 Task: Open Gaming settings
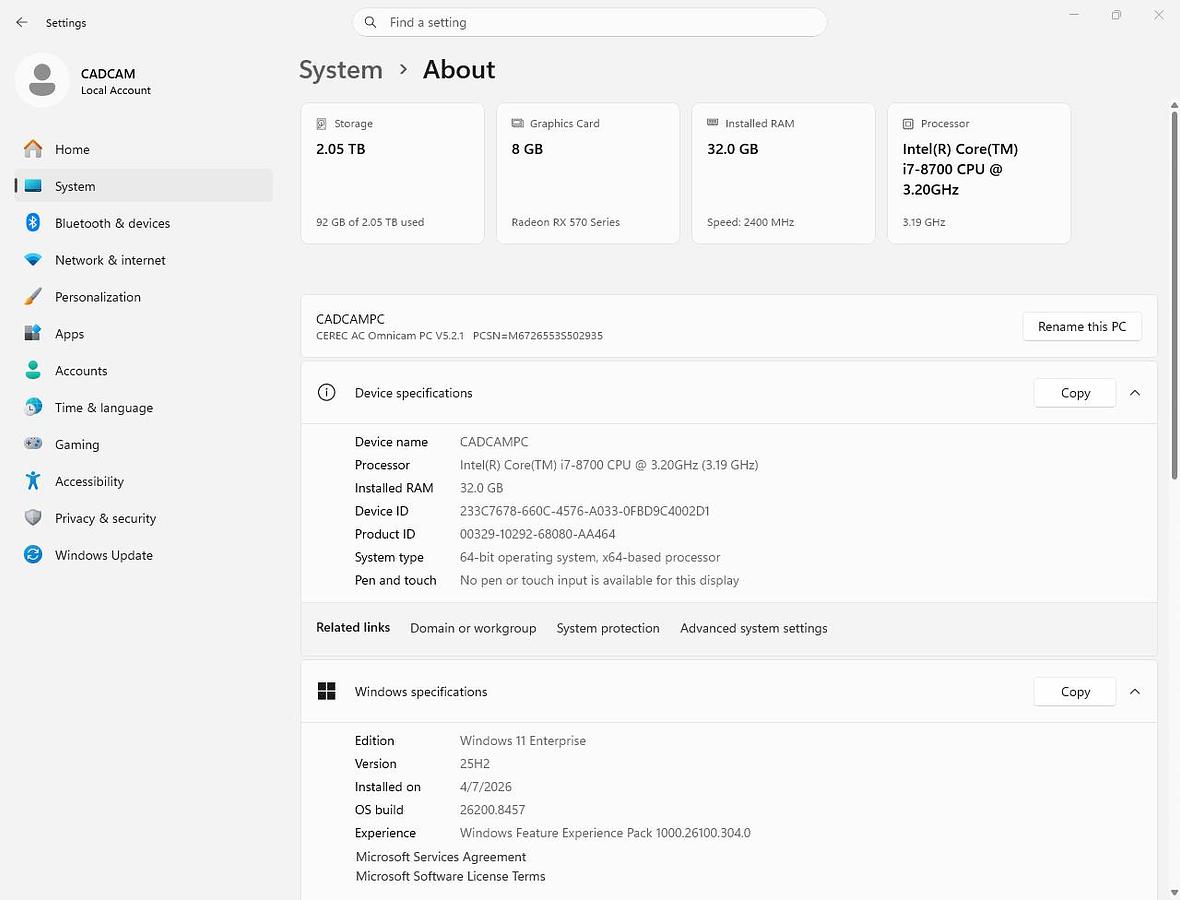pos(144,444)
